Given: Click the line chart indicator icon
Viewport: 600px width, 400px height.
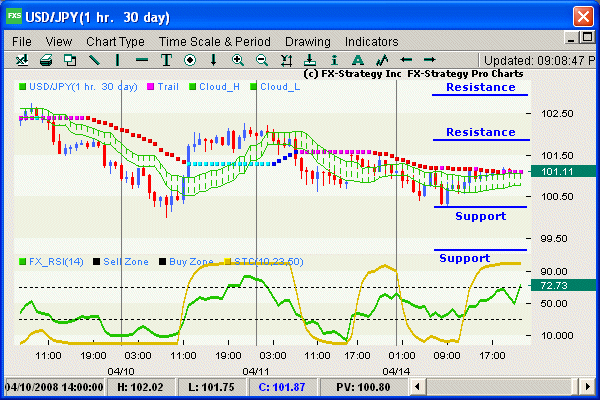Looking at the screenshot, I should [382, 60].
